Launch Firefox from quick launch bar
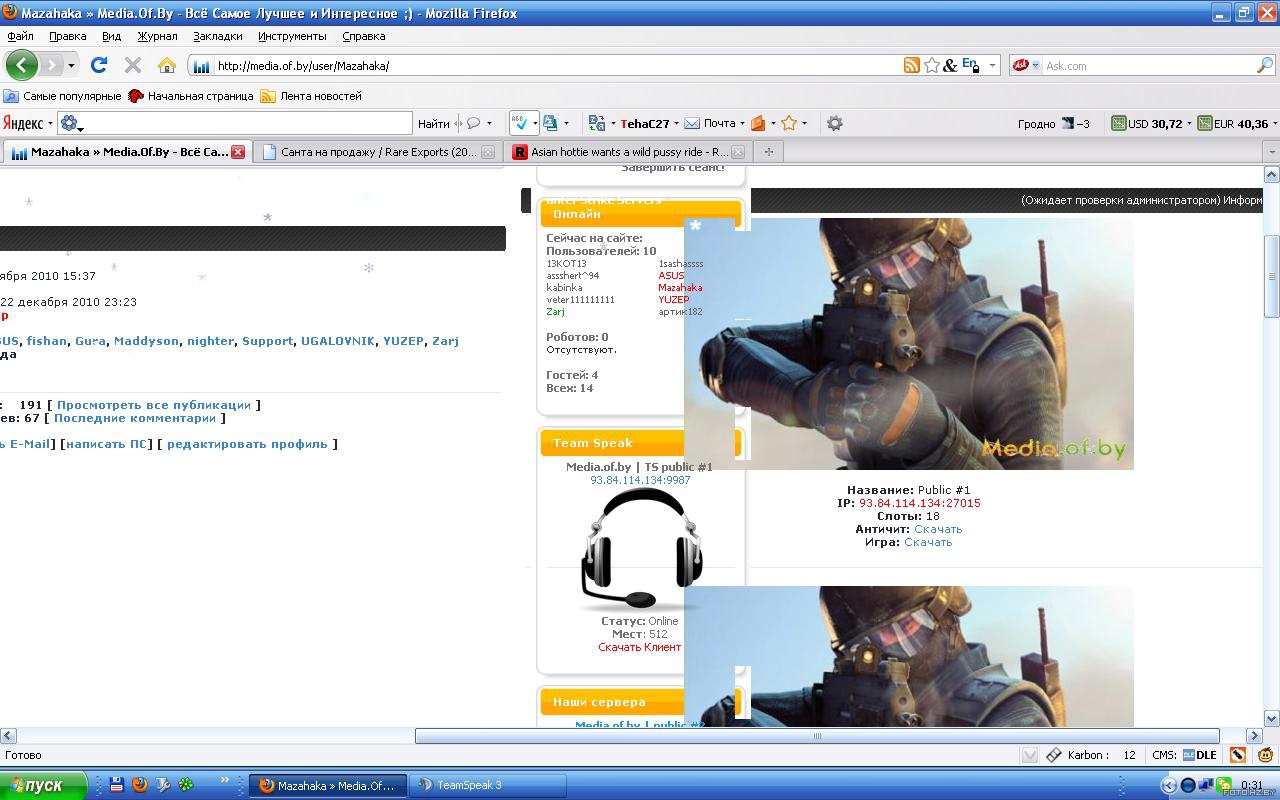Screen dimensions: 1280x800 139,785
